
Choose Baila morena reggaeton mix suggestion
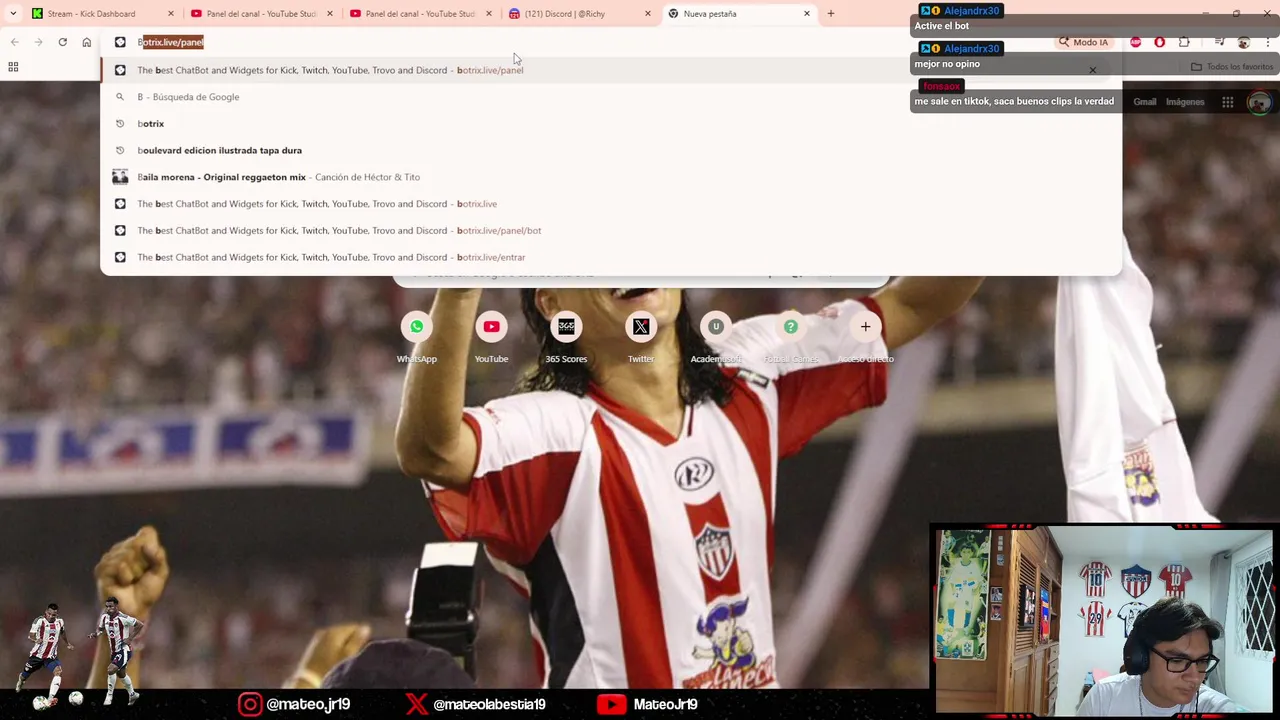[610, 177]
